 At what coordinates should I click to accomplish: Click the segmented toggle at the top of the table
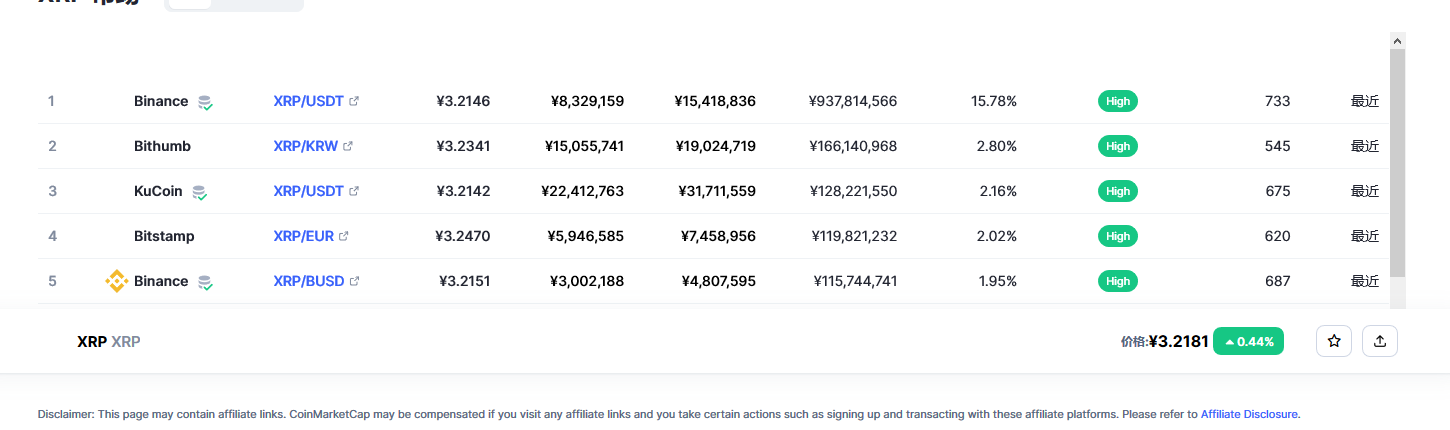[234, 4]
